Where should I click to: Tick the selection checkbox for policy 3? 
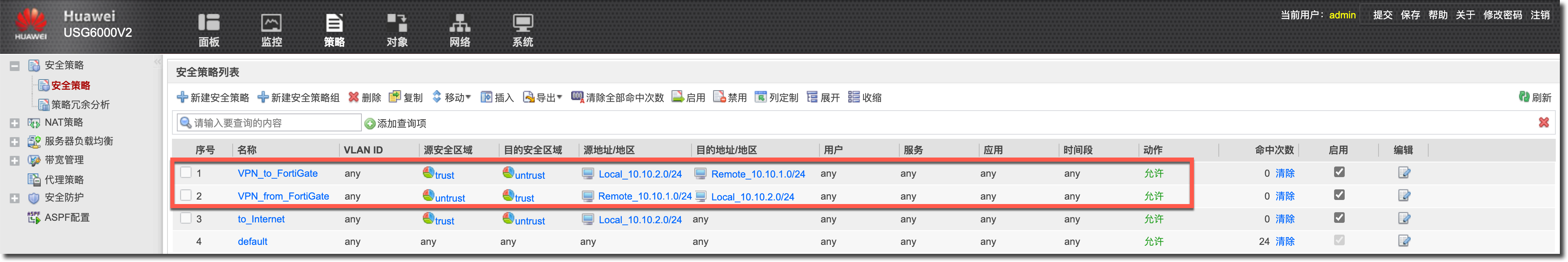pyautogui.click(x=186, y=218)
